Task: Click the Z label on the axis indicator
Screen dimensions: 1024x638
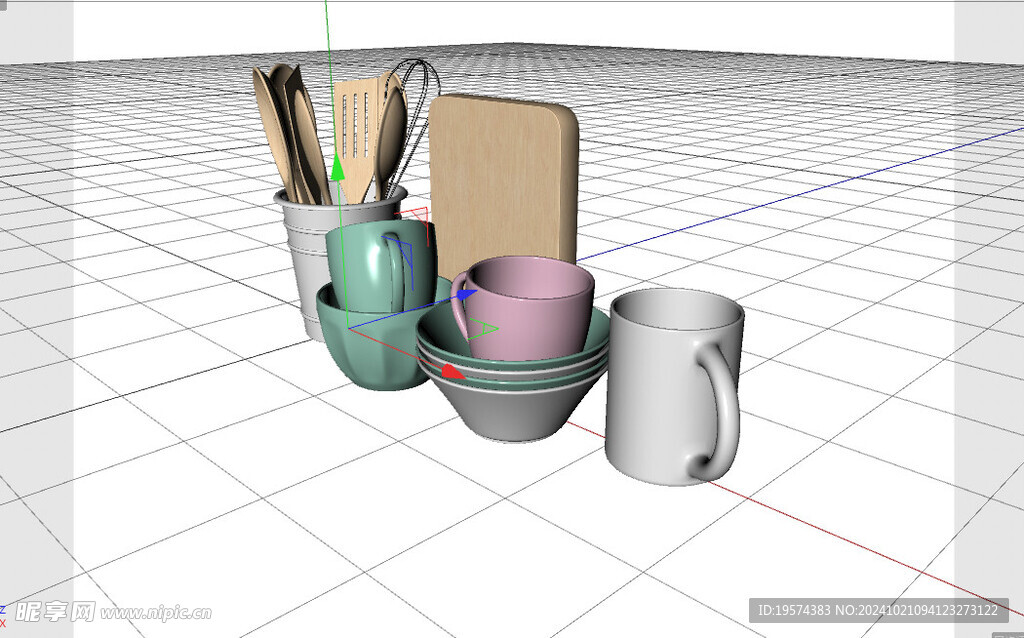Action: click(4, 609)
